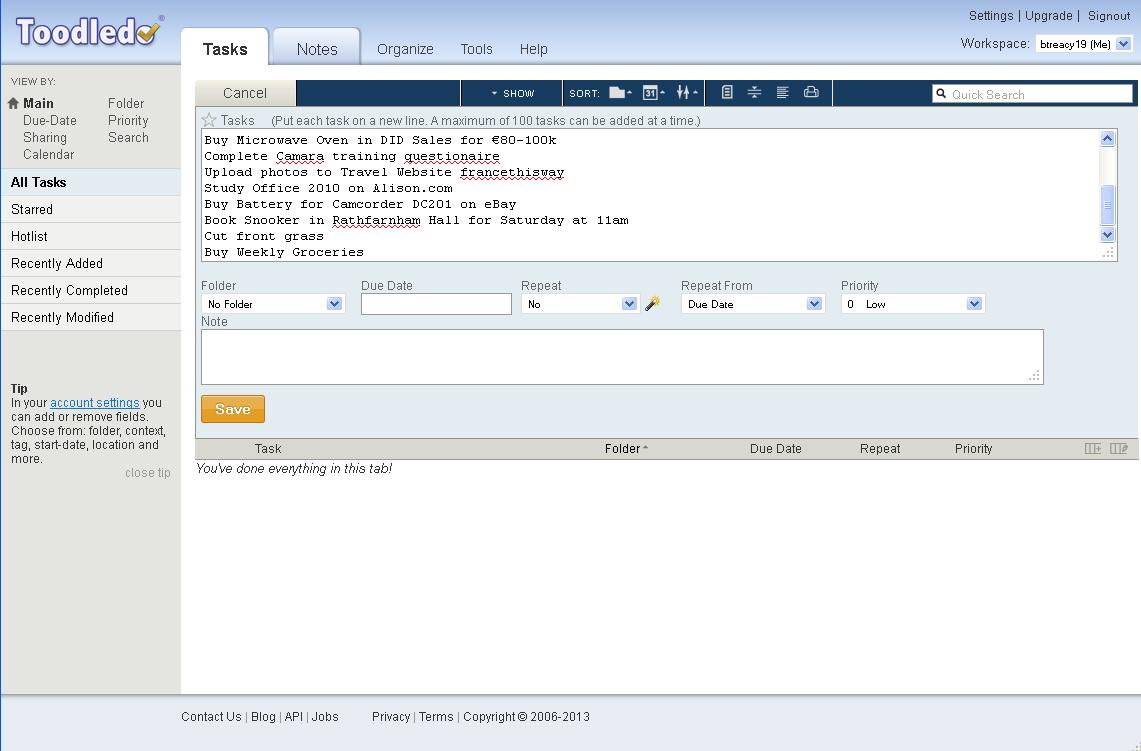This screenshot has height=751, width=1141.
Task: Click the repeat wizard wand icon
Action: tap(653, 303)
